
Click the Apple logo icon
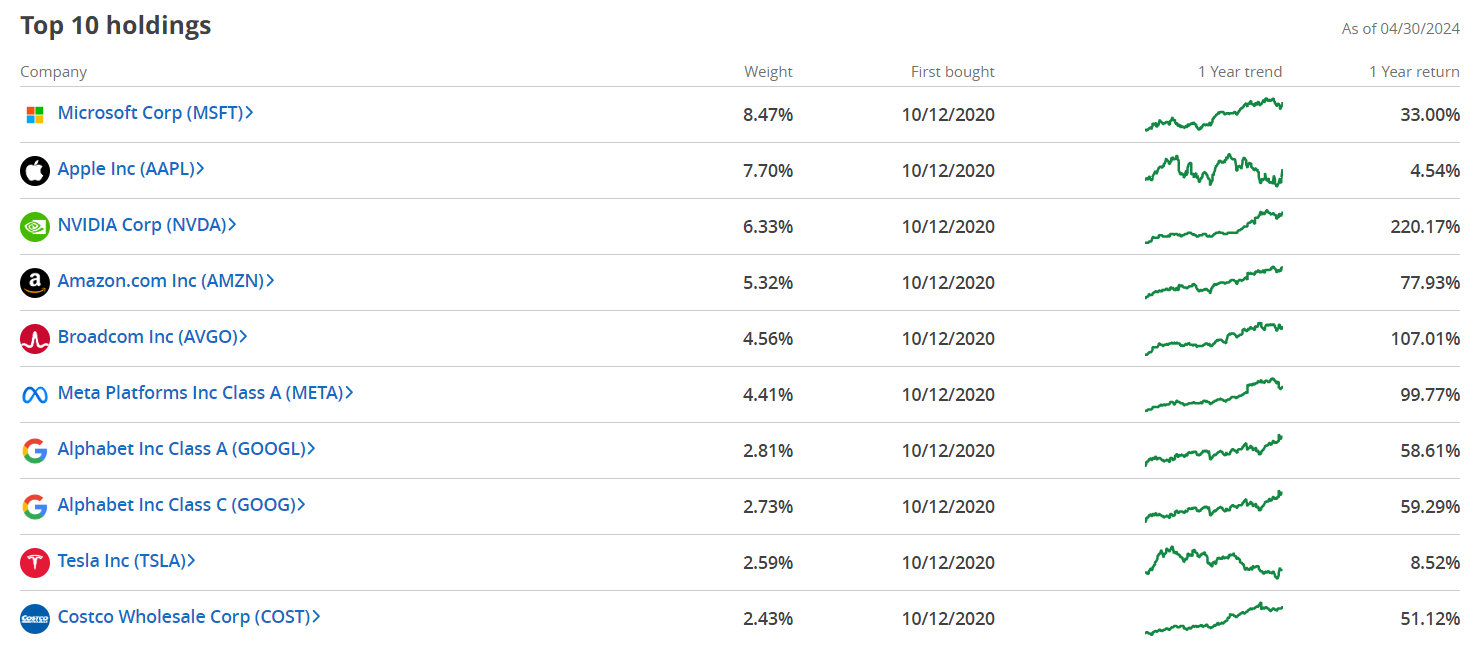click(x=35, y=171)
